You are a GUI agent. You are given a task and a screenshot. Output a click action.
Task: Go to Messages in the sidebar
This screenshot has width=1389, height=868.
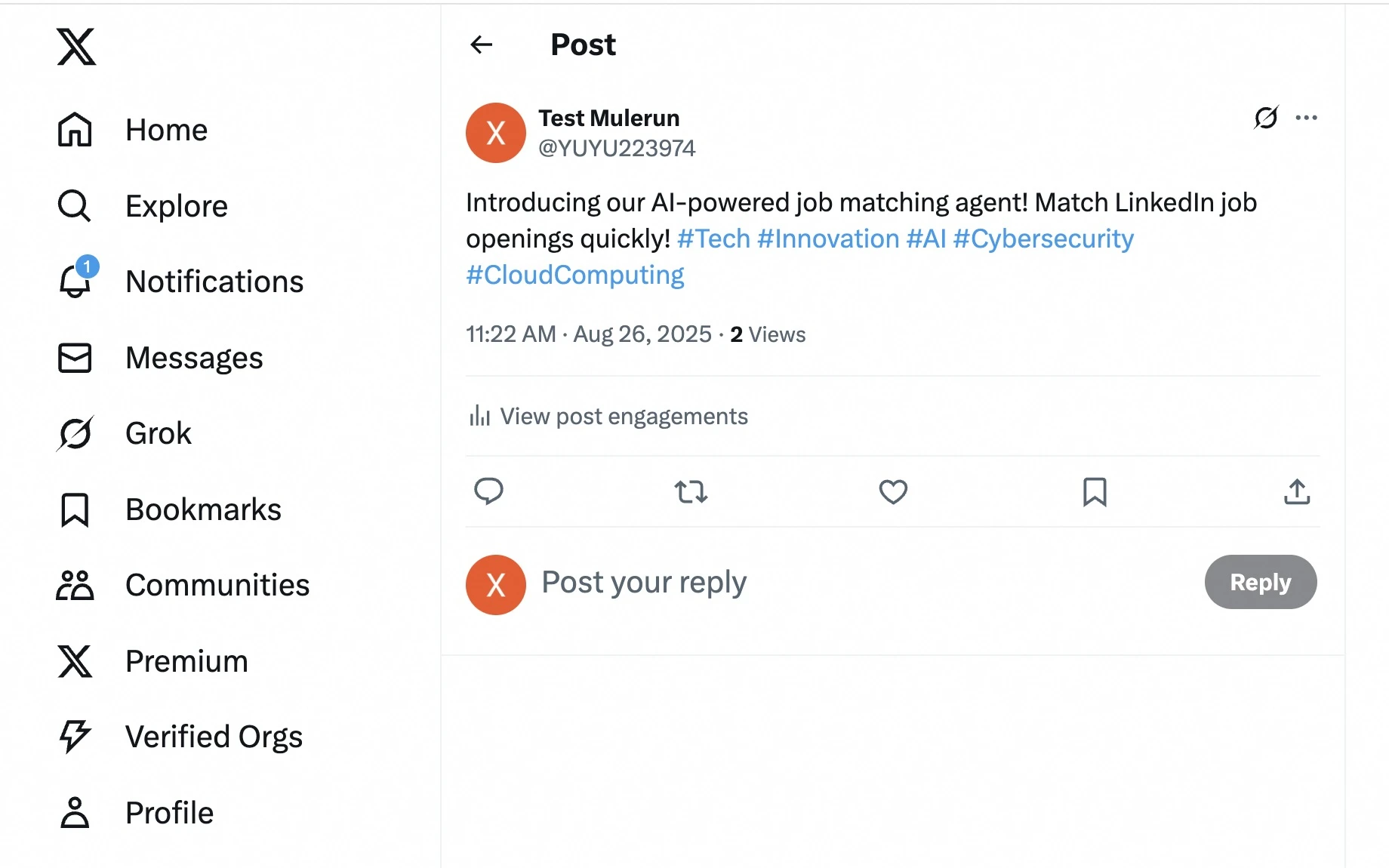coord(161,358)
